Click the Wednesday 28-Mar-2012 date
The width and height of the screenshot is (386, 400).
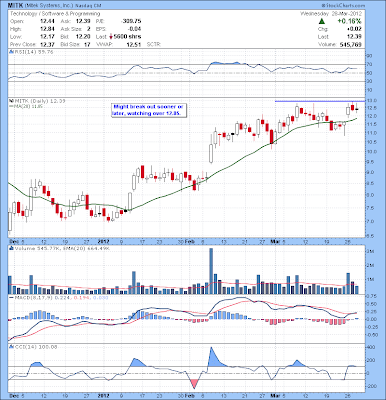click(x=331, y=14)
